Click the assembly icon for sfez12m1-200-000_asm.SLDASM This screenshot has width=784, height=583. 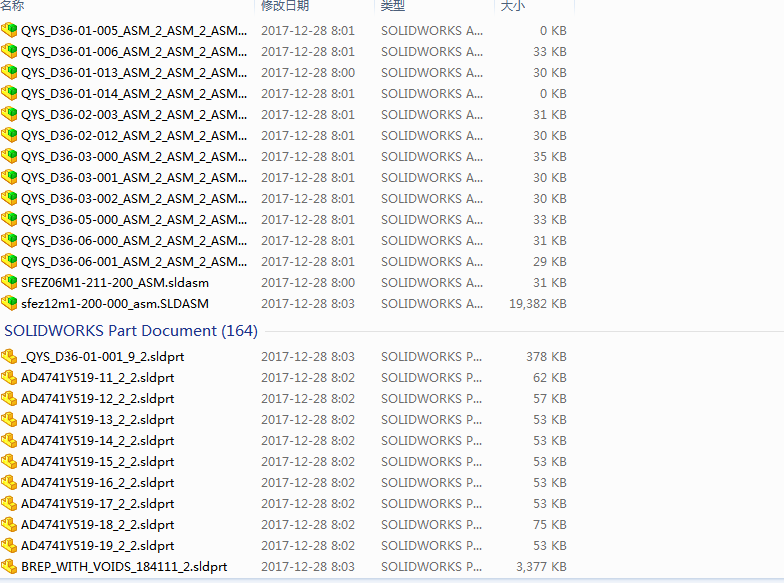pos(9,304)
